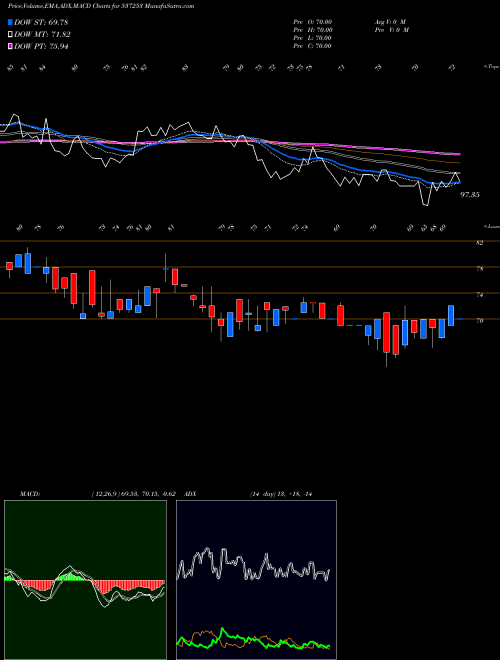This screenshot has height=660, width=500.
Task: Open the dark blue ADX indicator panel
Action: coord(256,580)
